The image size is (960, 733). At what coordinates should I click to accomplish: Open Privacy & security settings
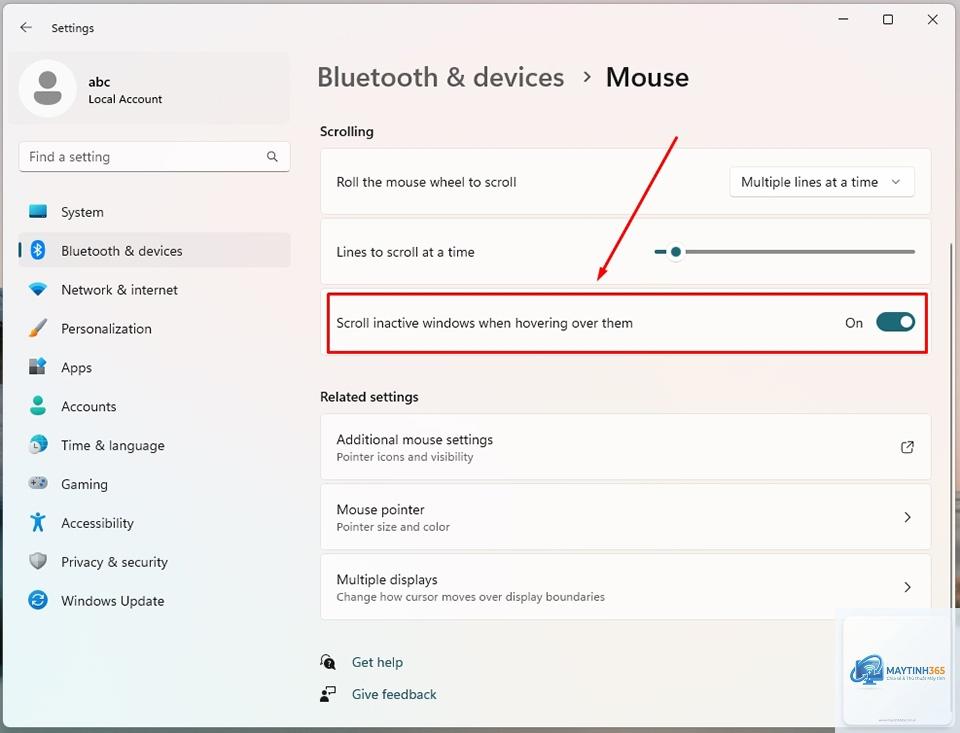(154, 562)
